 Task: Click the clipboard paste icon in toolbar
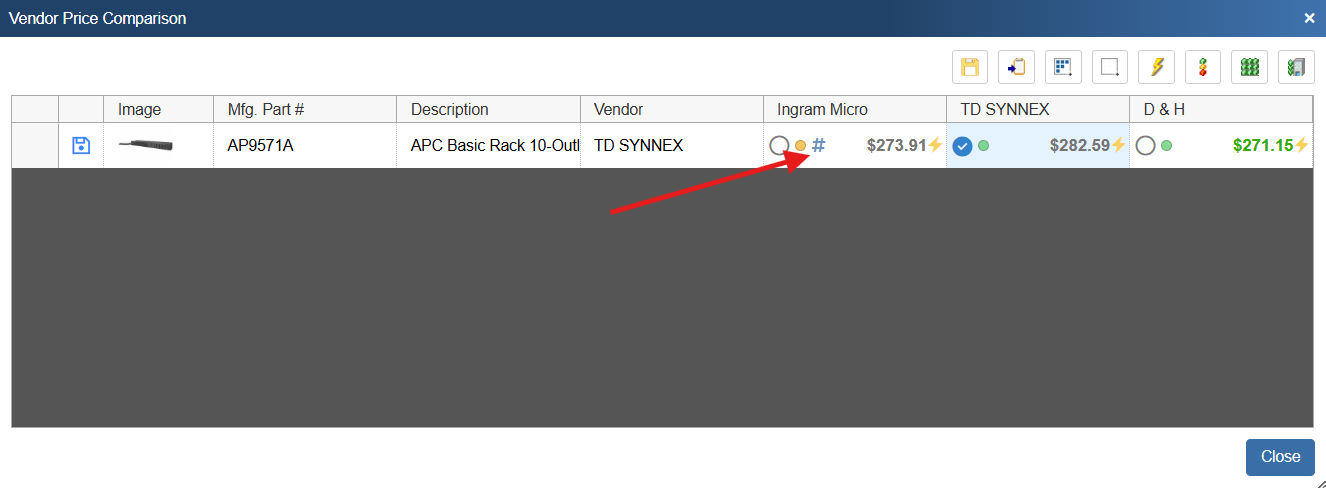tap(1016, 67)
